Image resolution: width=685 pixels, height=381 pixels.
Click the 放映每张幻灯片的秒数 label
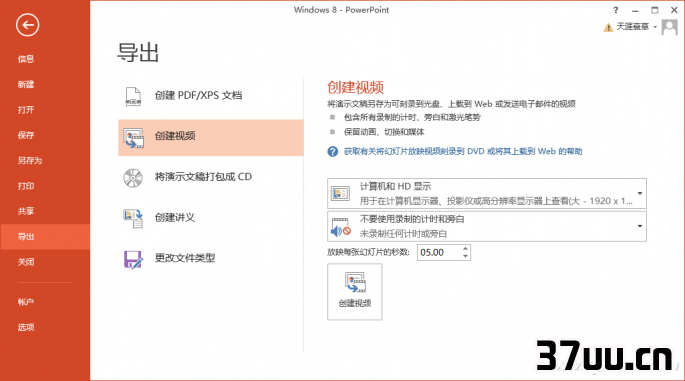(368, 253)
